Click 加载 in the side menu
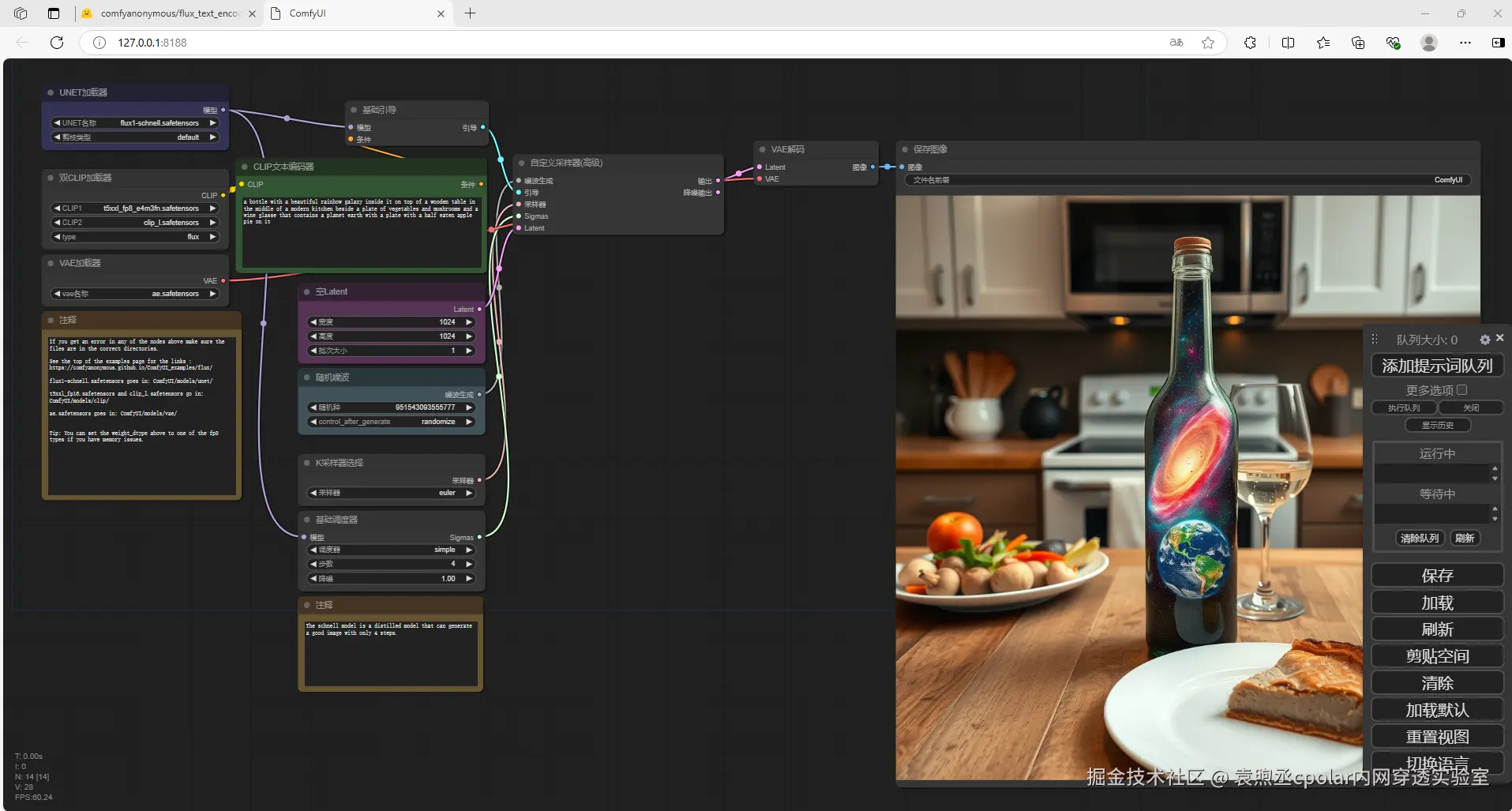Viewport: 1512px width, 811px height. coord(1437,603)
